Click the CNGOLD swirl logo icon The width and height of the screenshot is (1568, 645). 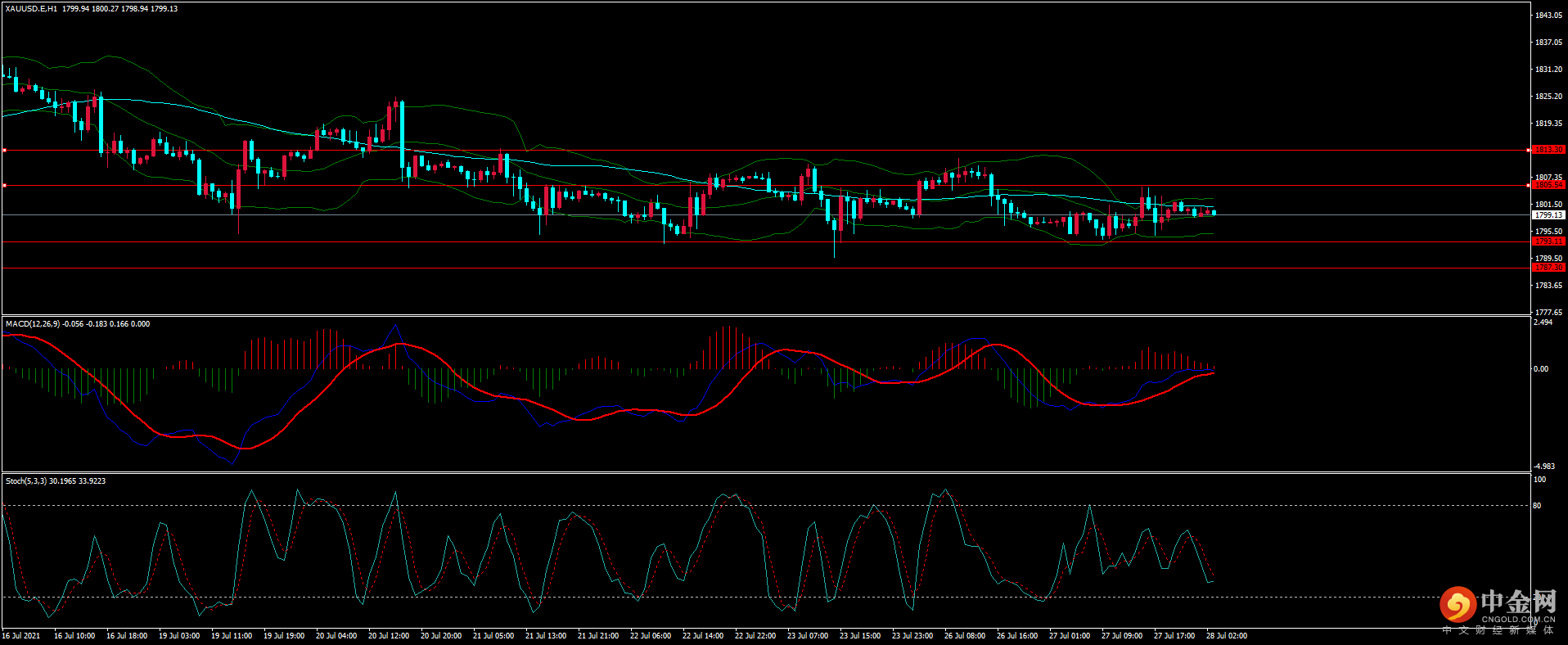pyautogui.click(x=1458, y=605)
